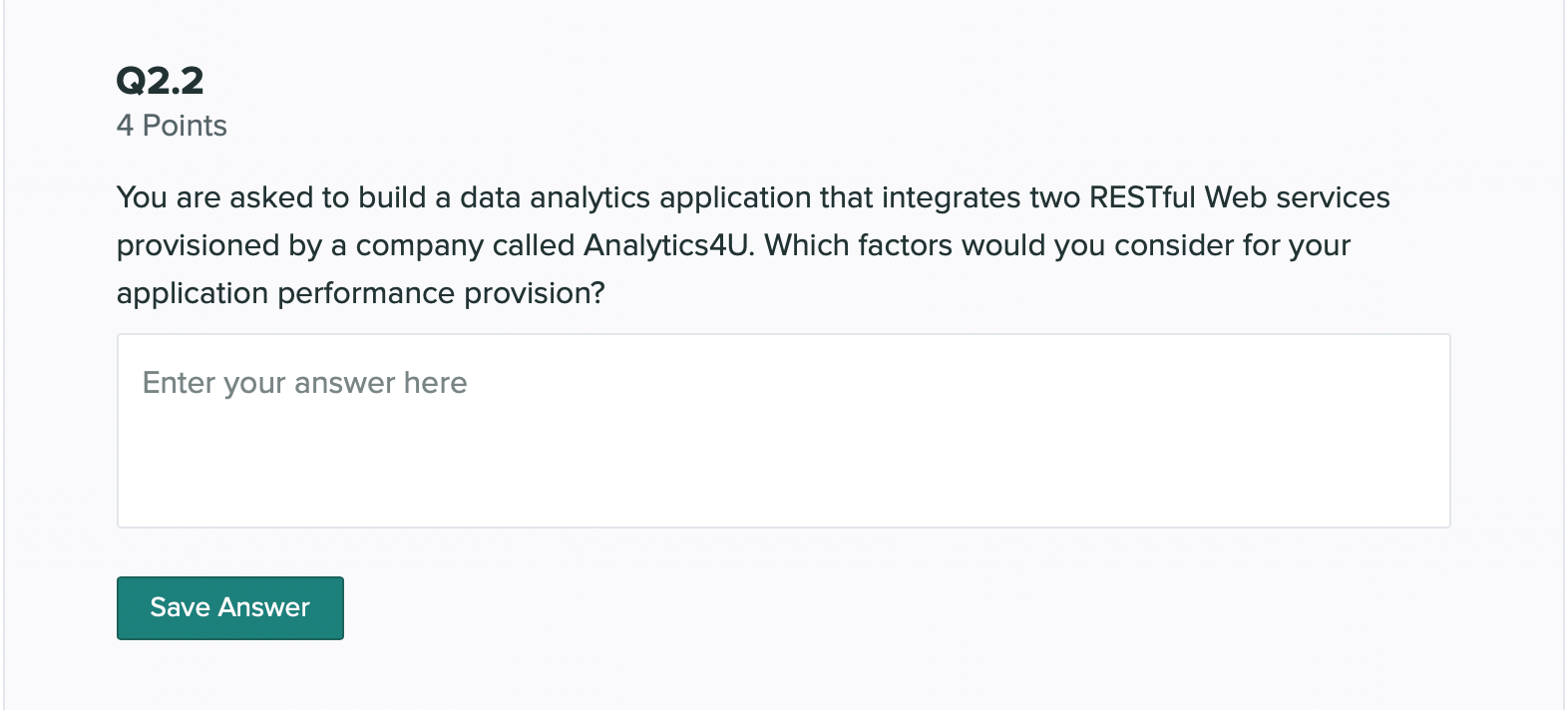The width and height of the screenshot is (1568, 710).
Task: Click the words 'Web services' in the question
Action: (x=1297, y=197)
